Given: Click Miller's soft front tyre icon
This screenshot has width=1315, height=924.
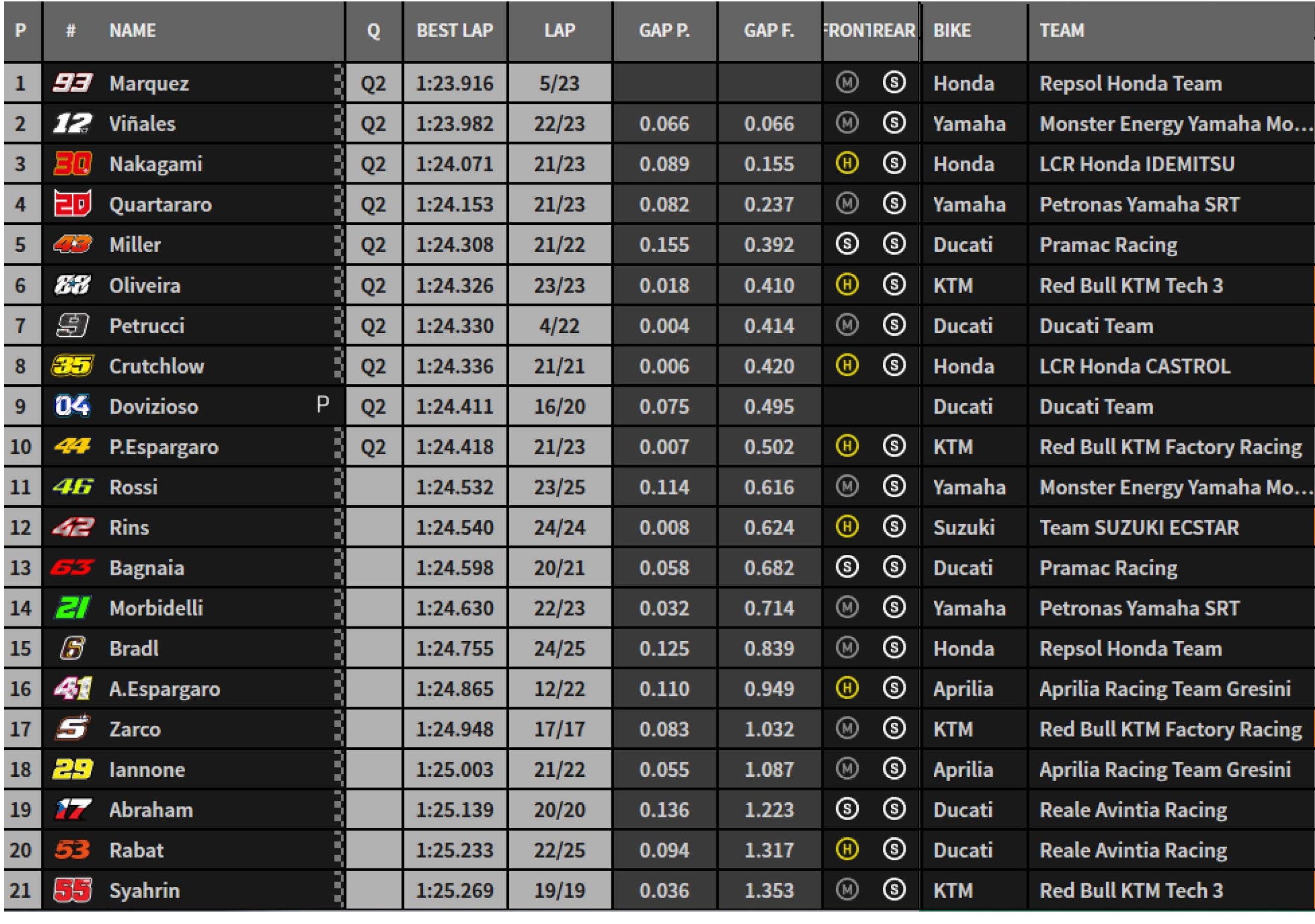Looking at the screenshot, I should tap(847, 244).
